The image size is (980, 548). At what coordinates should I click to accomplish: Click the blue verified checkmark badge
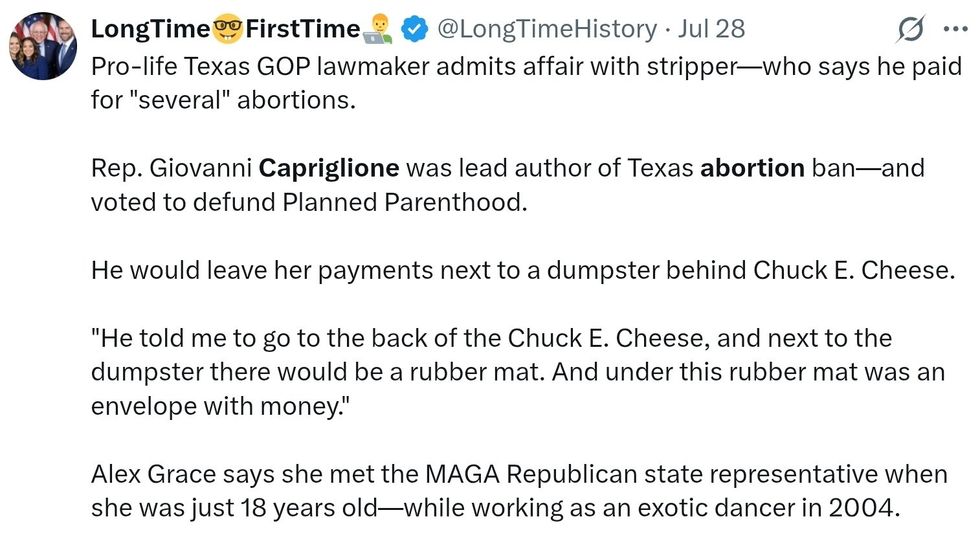(x=413, y=30)
